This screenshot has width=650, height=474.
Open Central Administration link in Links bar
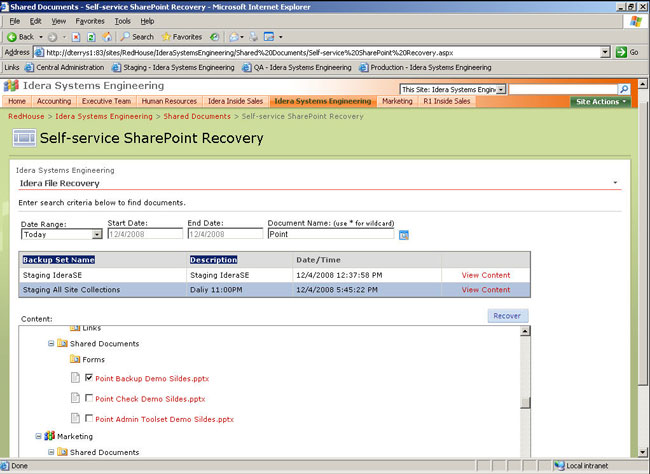click(x=65, y=67)
